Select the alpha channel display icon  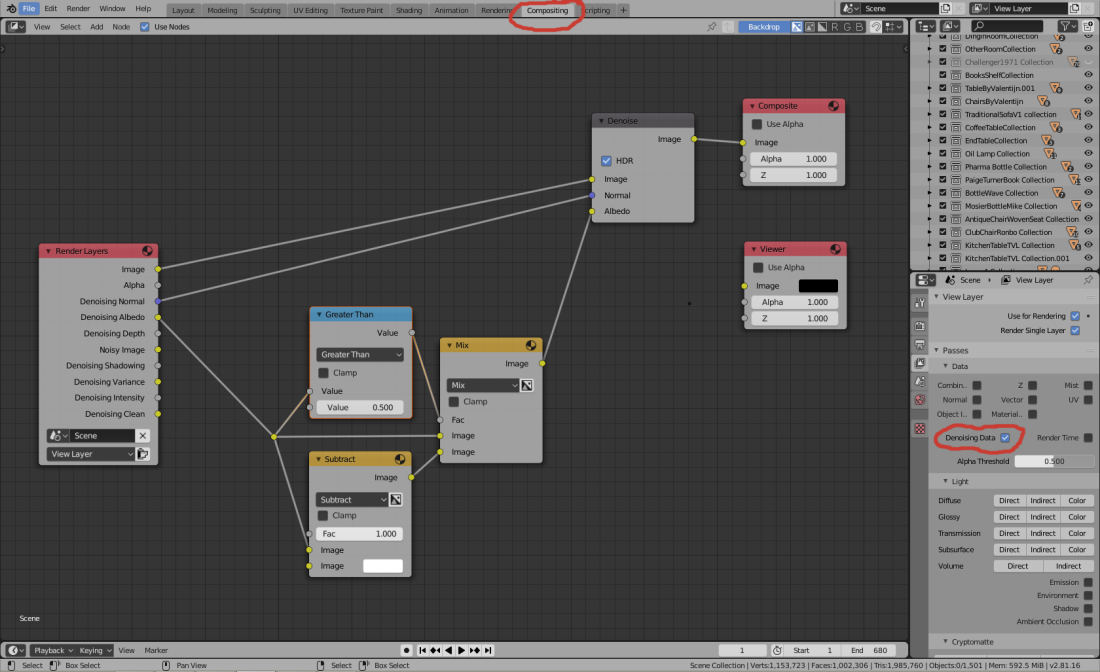click(822, 27)
